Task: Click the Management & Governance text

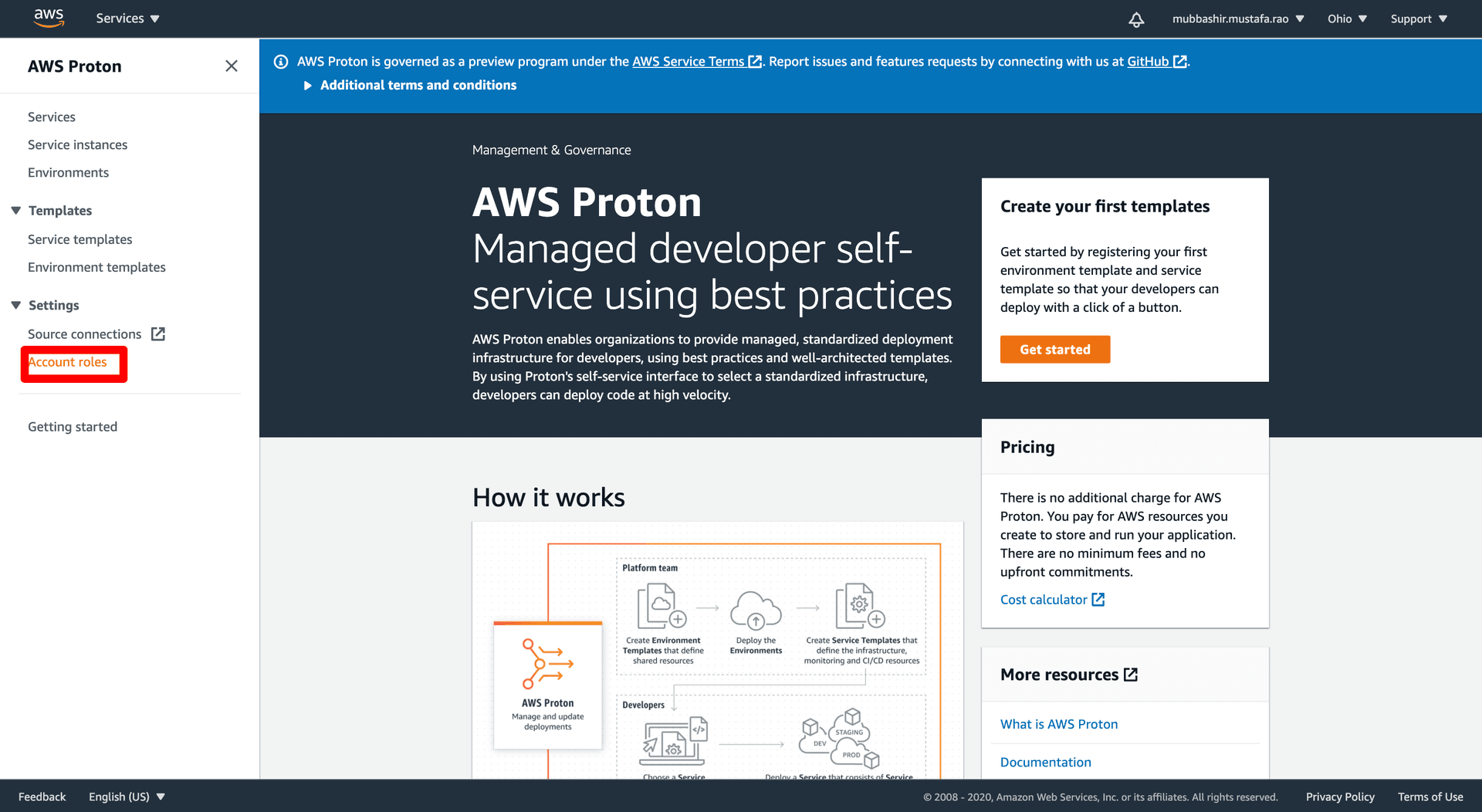Action: 551,151
